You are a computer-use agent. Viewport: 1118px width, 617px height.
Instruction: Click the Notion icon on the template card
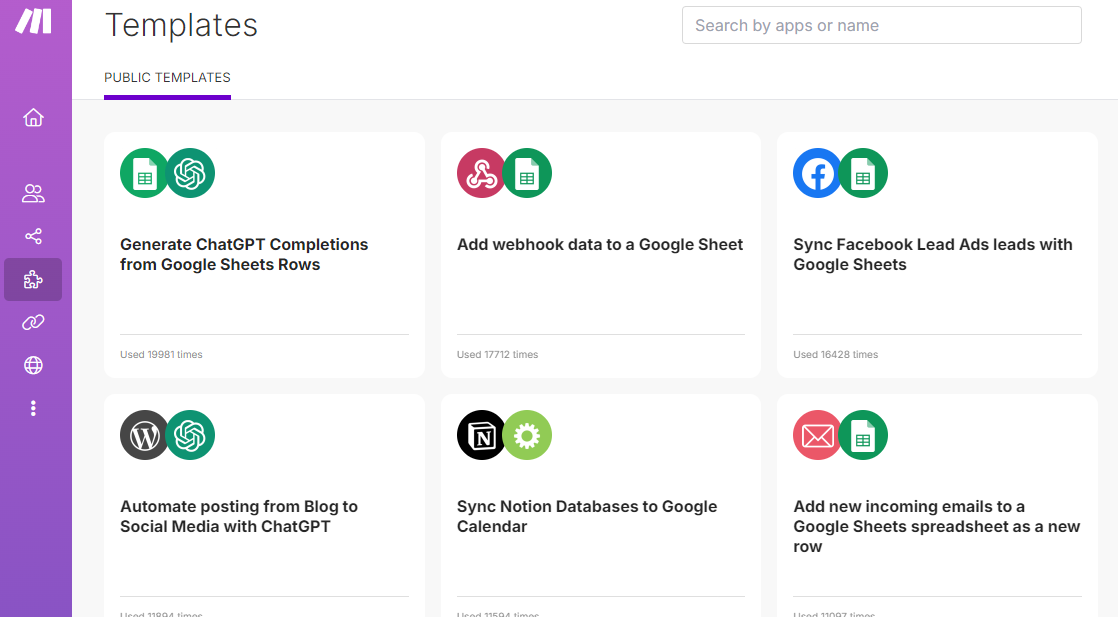click(x=481, y=436)
